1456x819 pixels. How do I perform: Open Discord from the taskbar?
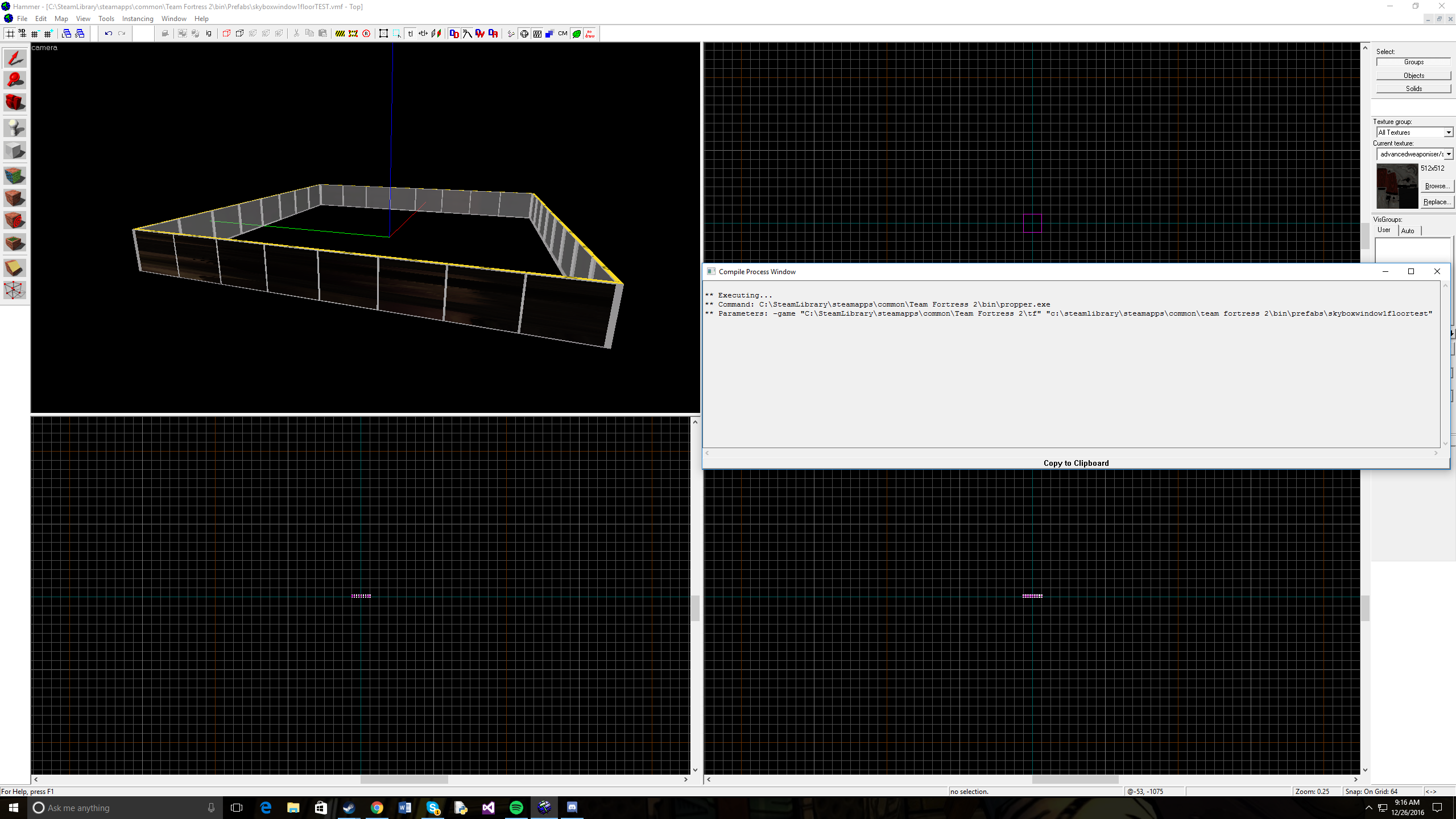[572, 808]
